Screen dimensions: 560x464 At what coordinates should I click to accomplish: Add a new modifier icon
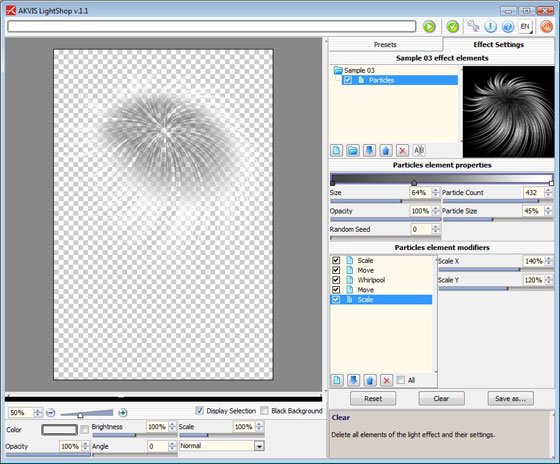(336, 380)
